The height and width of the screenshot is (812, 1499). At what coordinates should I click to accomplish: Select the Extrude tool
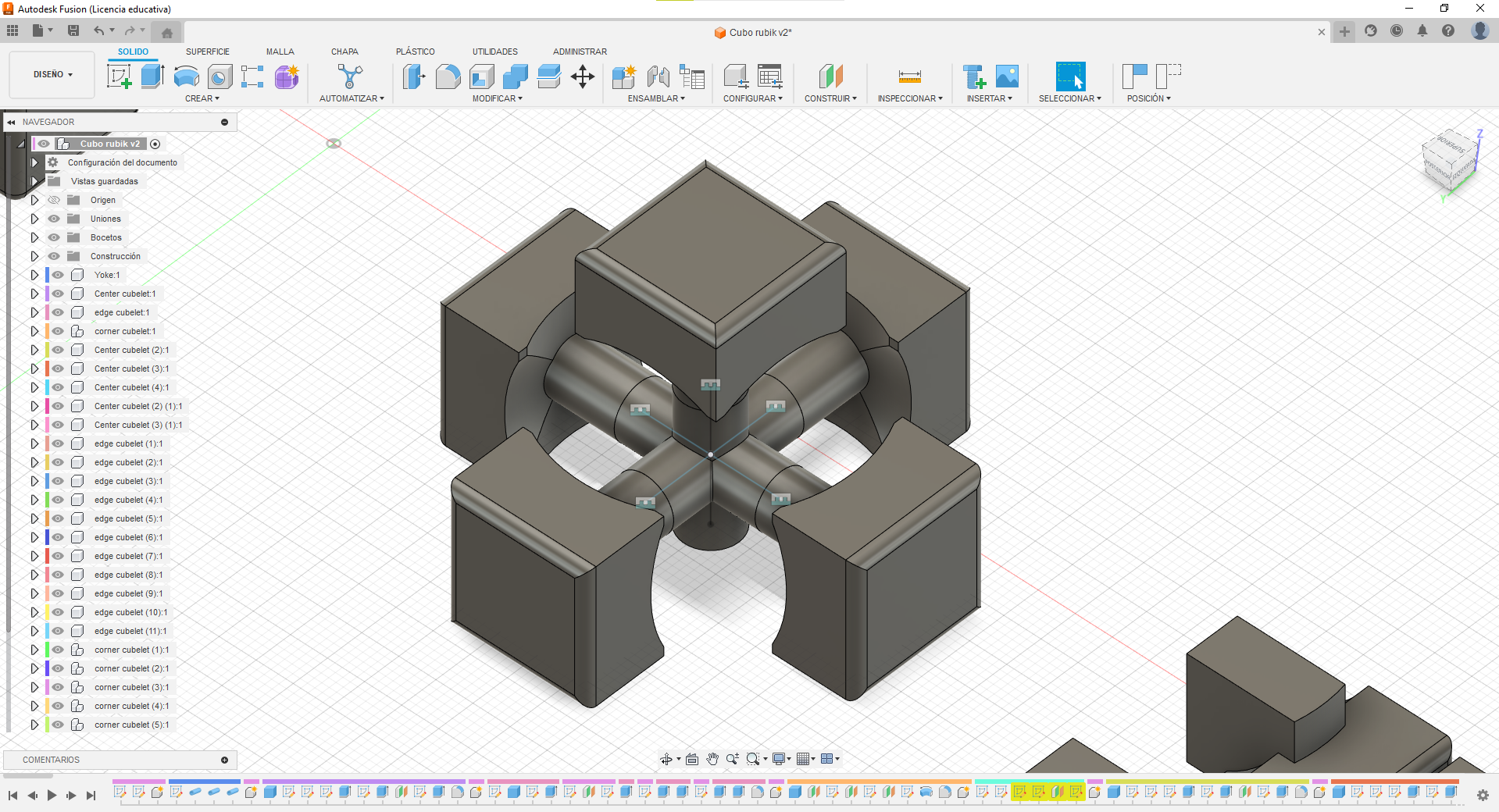[152, 77]
